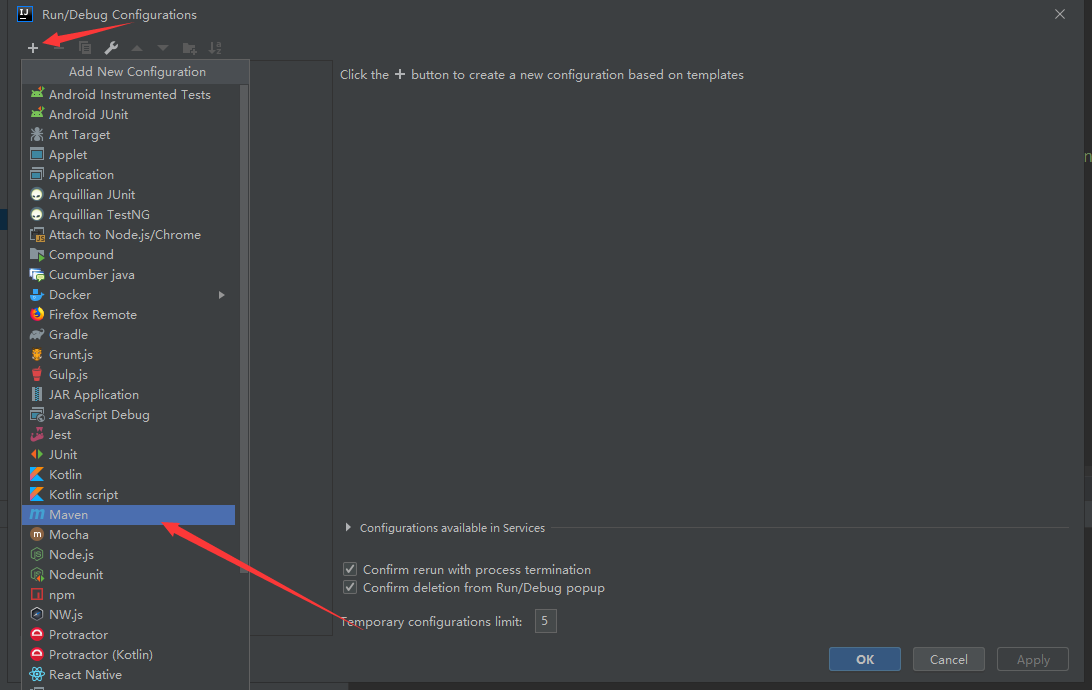Screen dimensions: 1092x690
Task: Select Jest configuration type
Action: point(129,435)
